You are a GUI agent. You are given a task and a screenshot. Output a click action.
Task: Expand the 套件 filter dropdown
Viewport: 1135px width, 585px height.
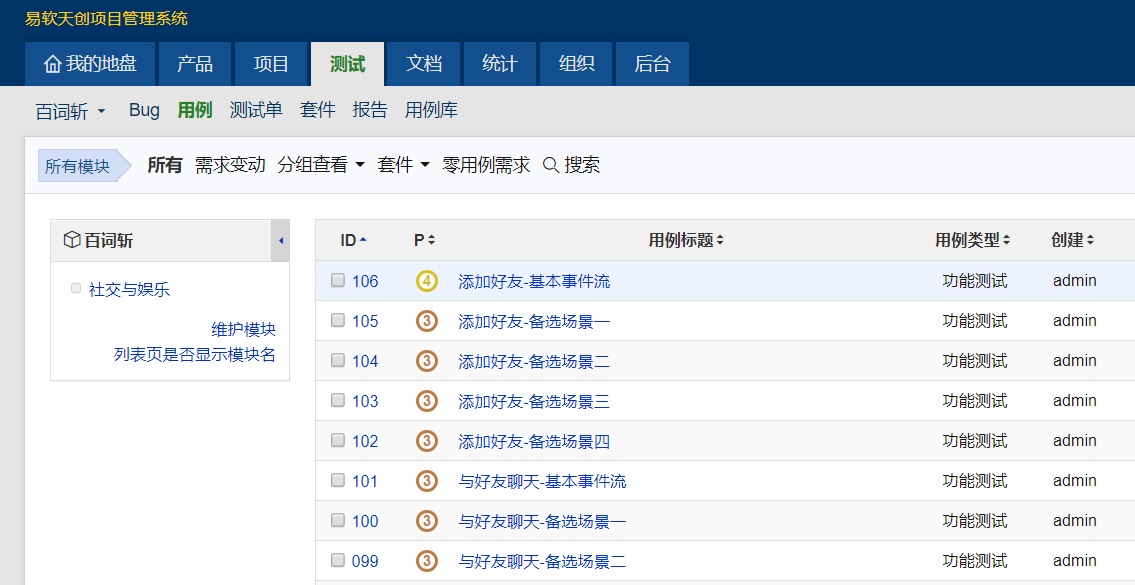pos(403,165)
